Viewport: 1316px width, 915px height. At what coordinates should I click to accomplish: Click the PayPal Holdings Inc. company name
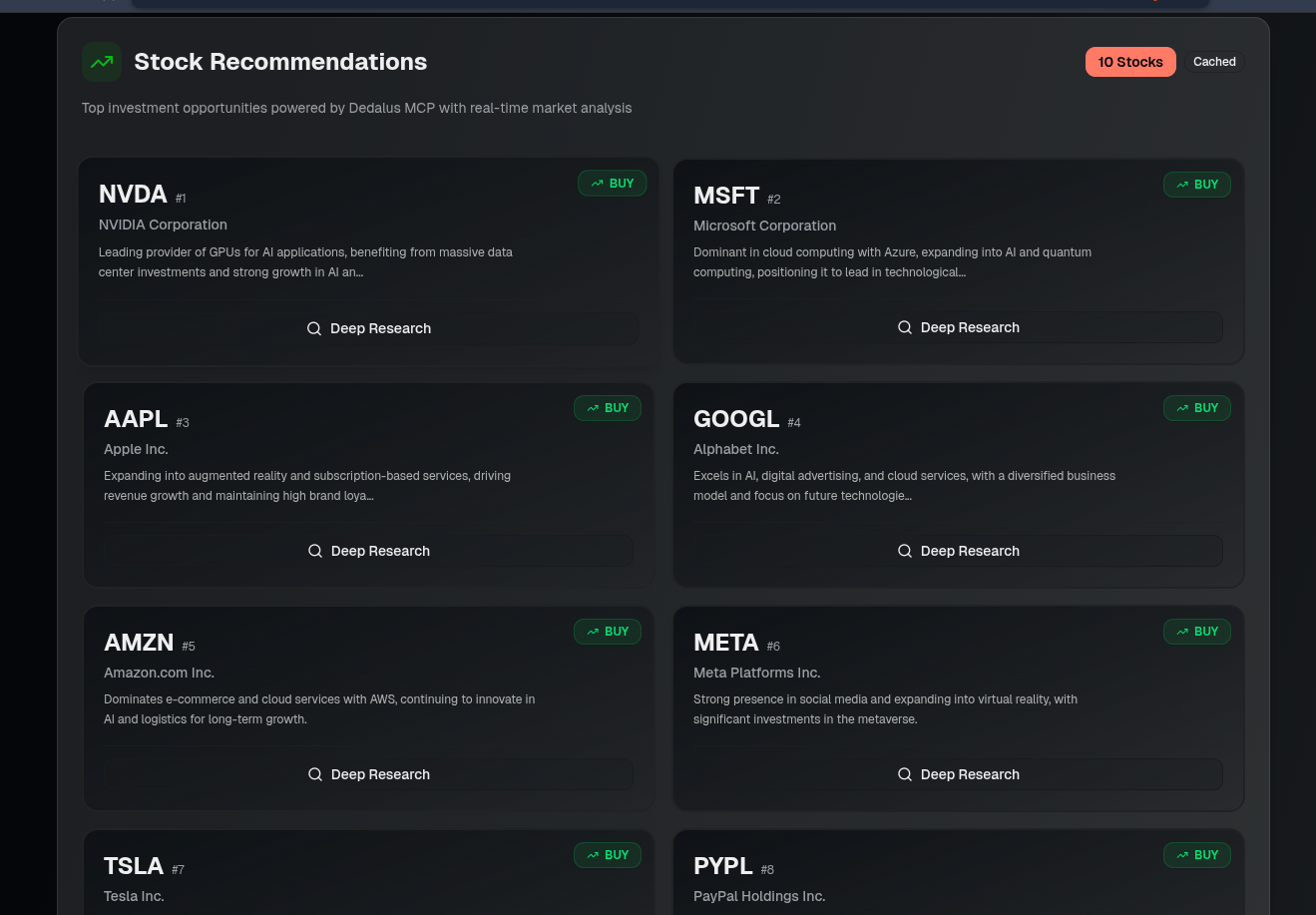(759, 896)
